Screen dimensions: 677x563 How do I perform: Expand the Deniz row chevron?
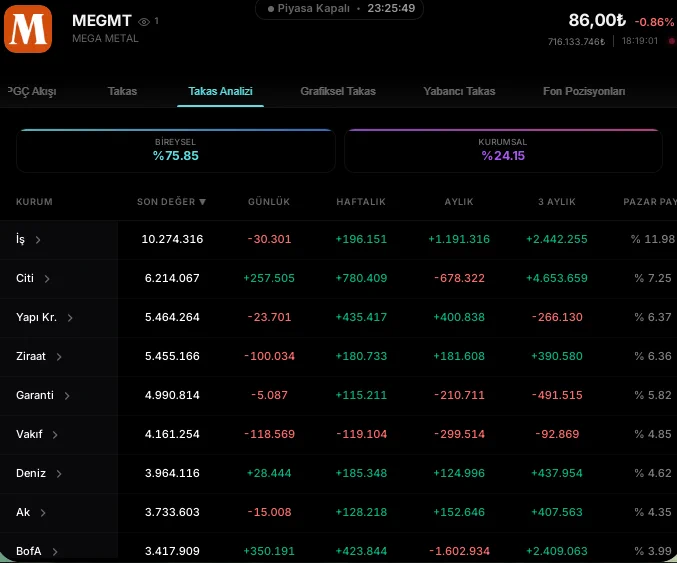[59, 474]
